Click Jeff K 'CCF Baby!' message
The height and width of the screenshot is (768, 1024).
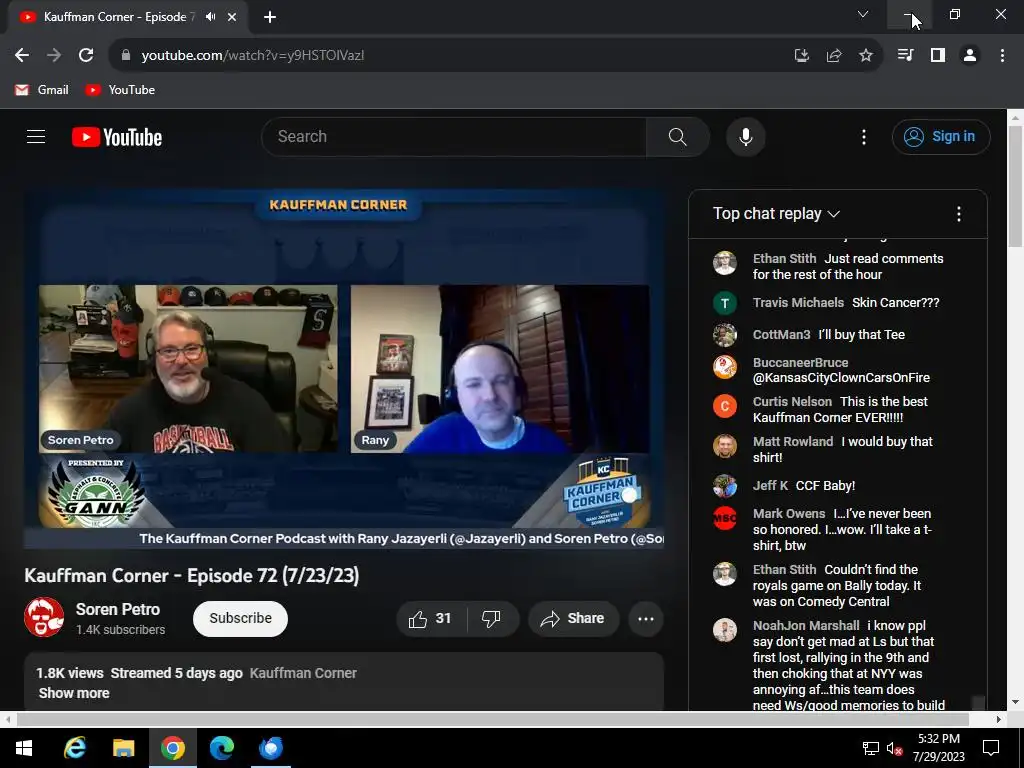tap(838, 486)
